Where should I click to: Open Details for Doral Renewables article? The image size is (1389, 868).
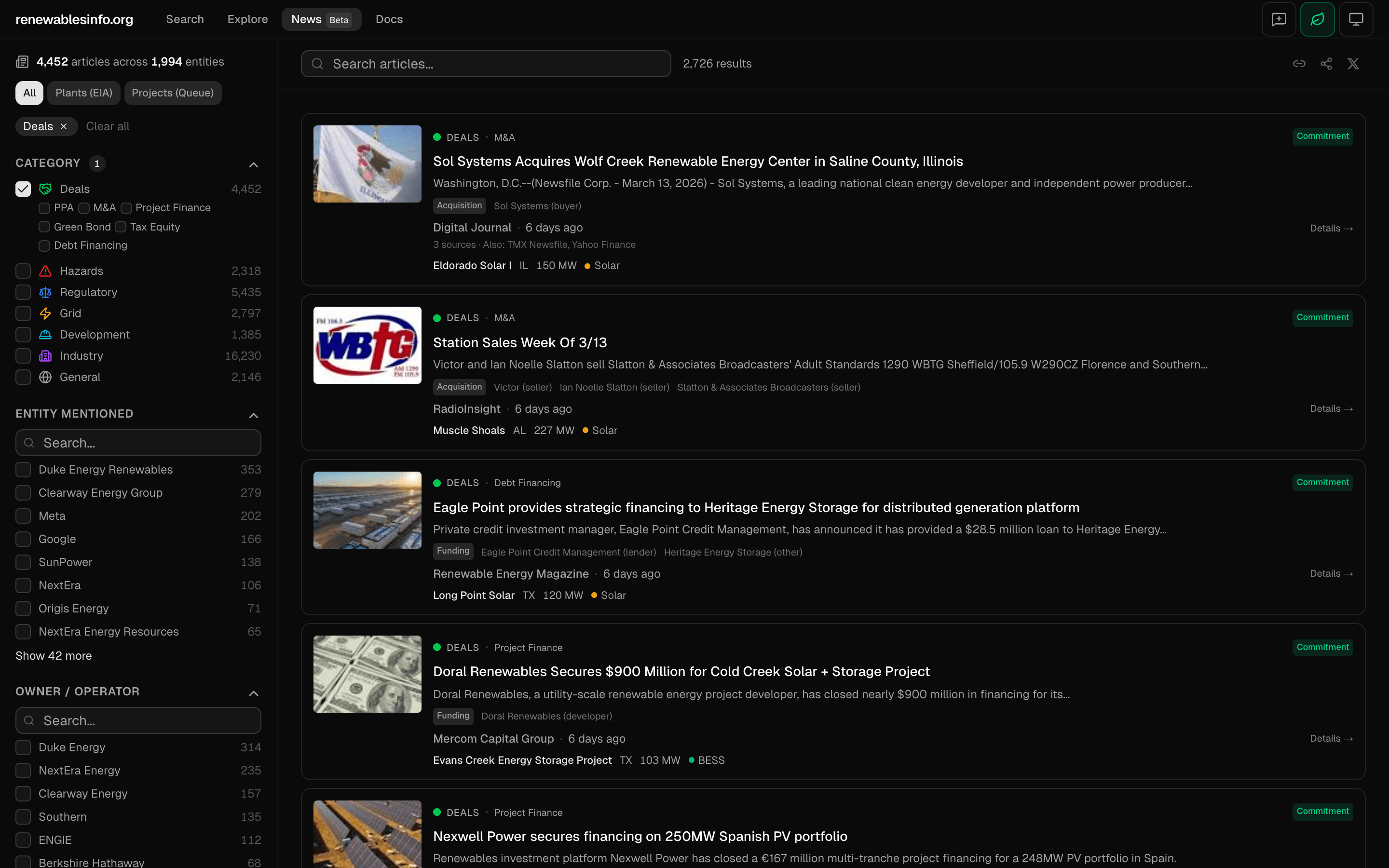1331,738
